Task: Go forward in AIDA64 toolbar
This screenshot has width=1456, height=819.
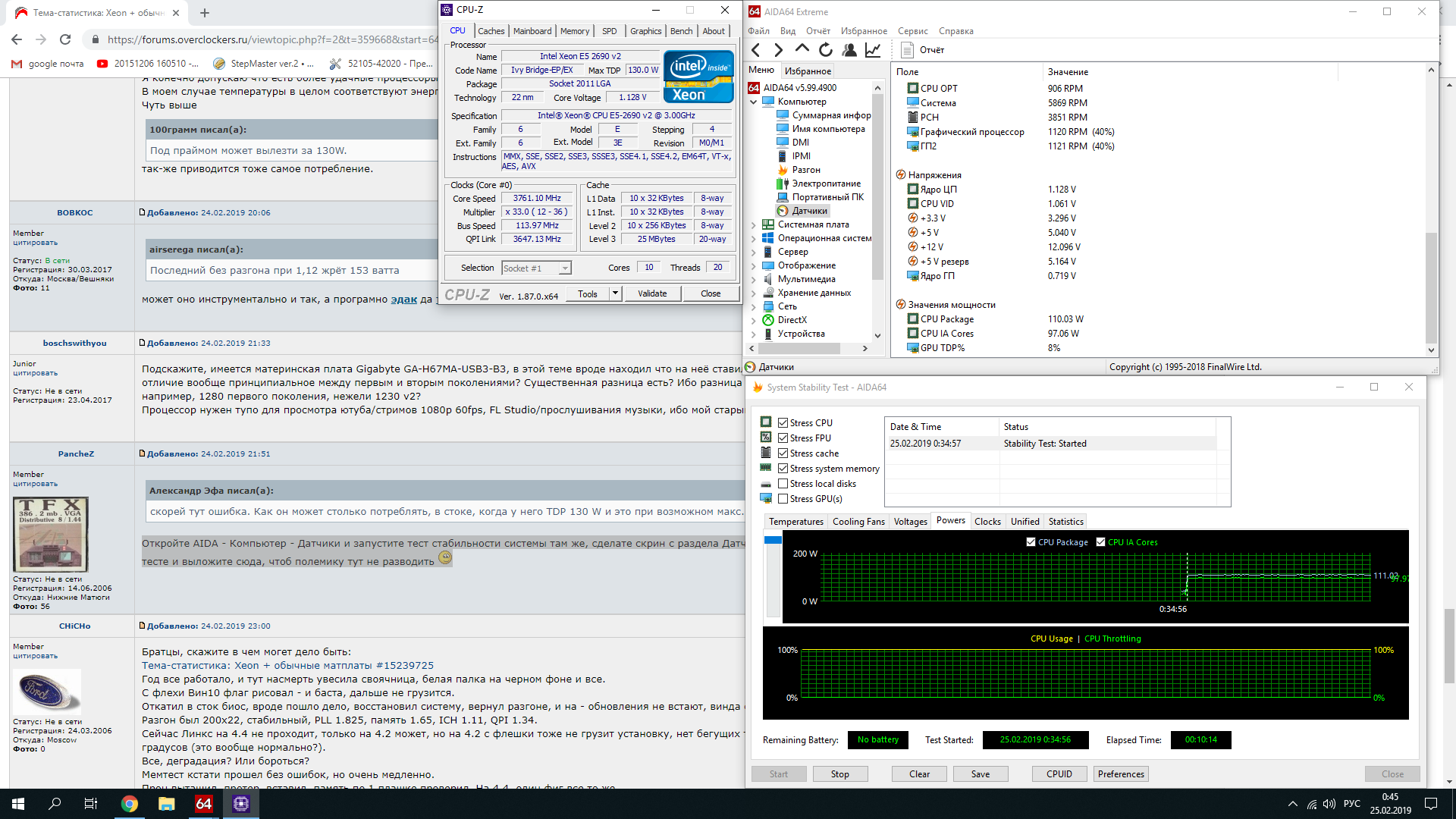Action: click(779, 50)
